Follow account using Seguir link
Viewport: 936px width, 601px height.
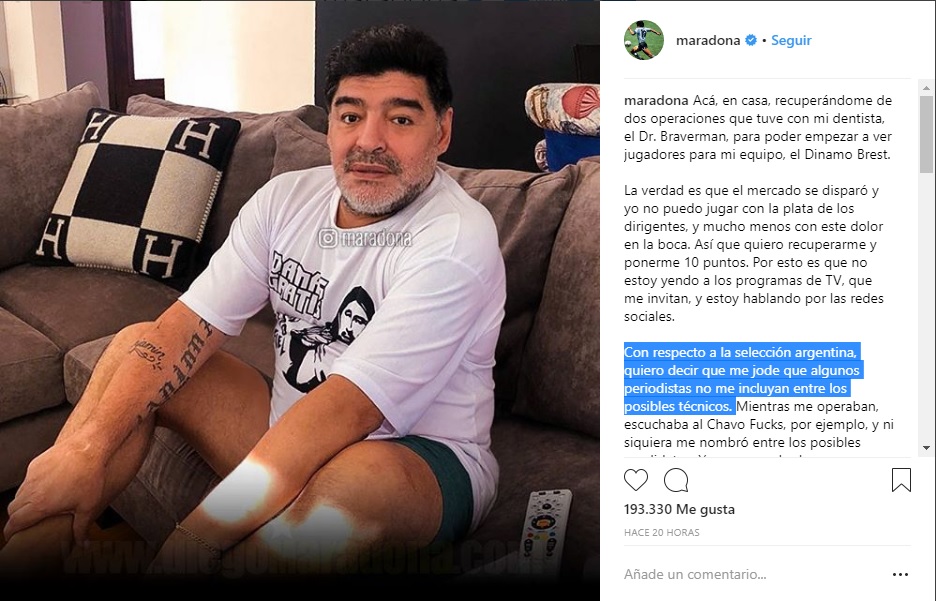[x=791, y=40]
